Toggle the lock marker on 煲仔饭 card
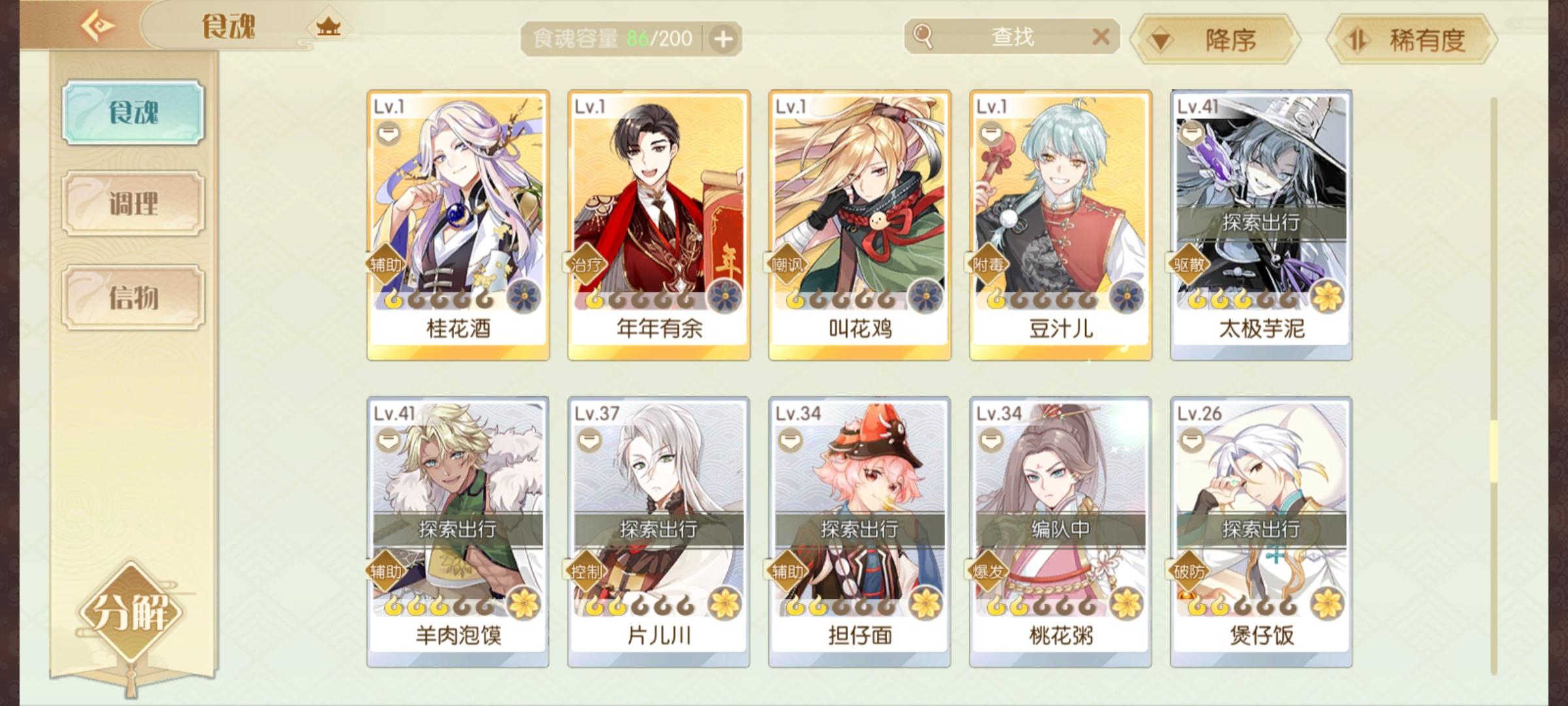This screenshot has height=706, width=1568. click(x=1192, y=441)
